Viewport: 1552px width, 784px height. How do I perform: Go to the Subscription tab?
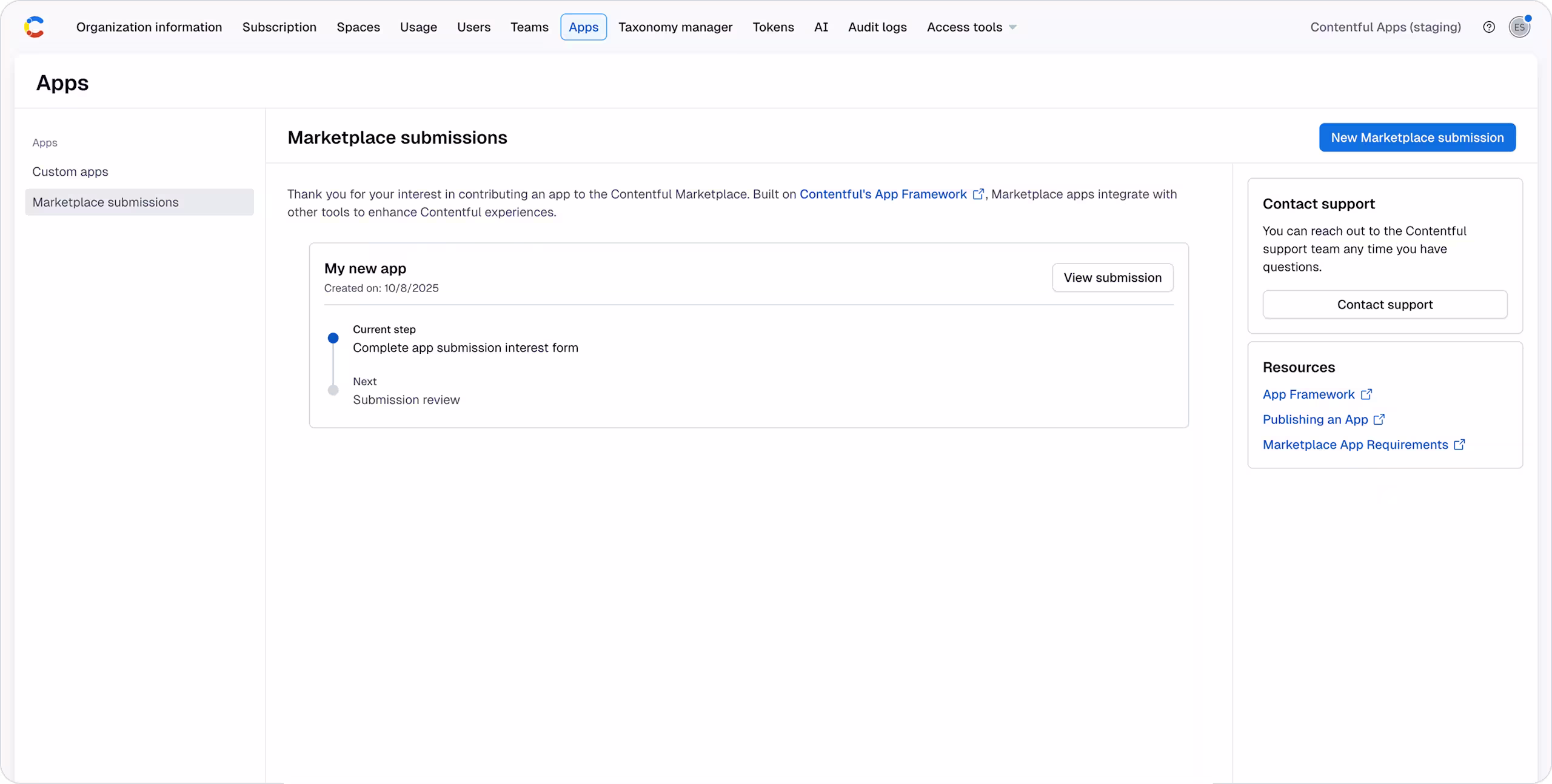point(279,27)
